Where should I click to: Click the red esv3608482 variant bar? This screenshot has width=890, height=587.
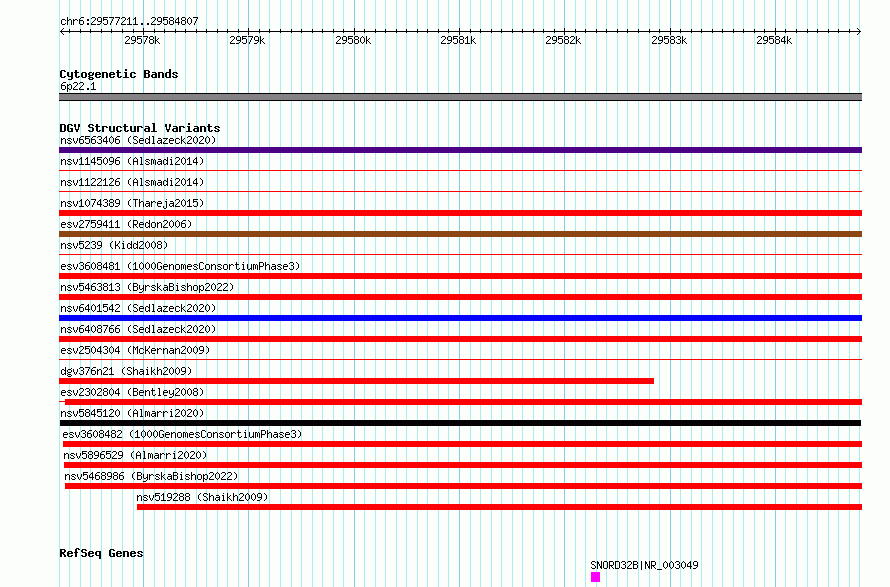(x=463, y=444)
